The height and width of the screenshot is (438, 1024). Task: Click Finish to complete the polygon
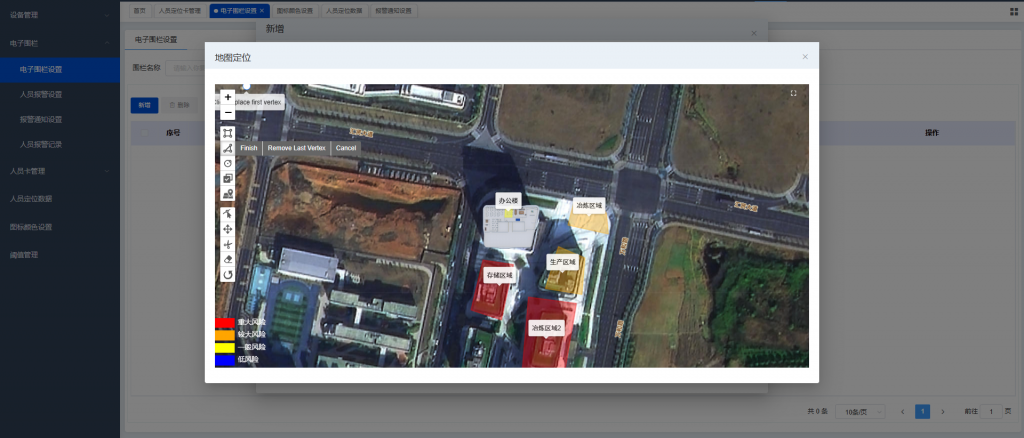pyautogui.click(x=249, y=148)
